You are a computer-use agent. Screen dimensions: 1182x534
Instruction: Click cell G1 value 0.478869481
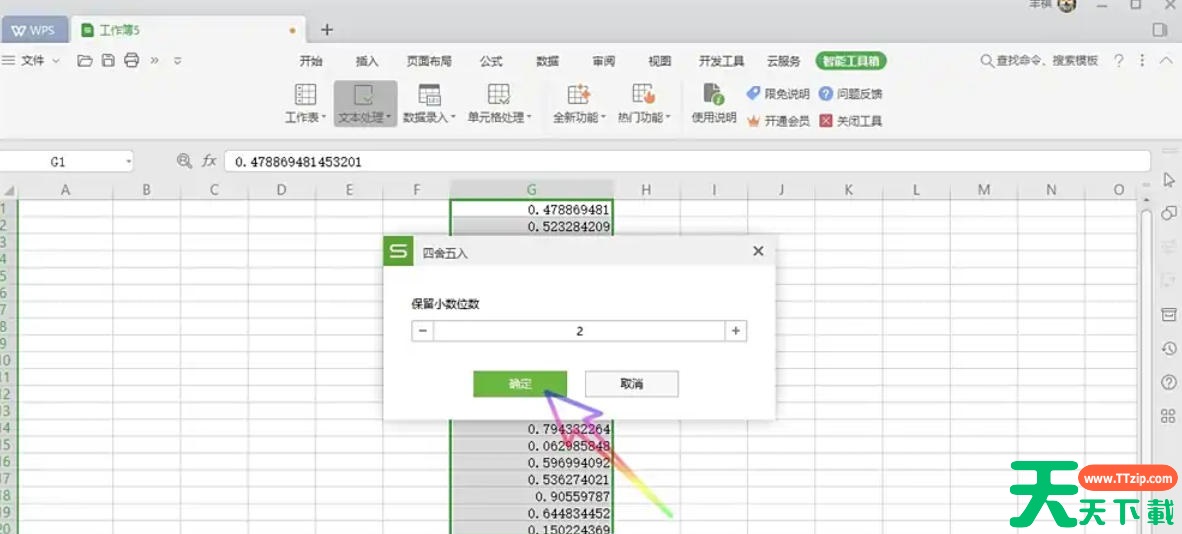531,209
